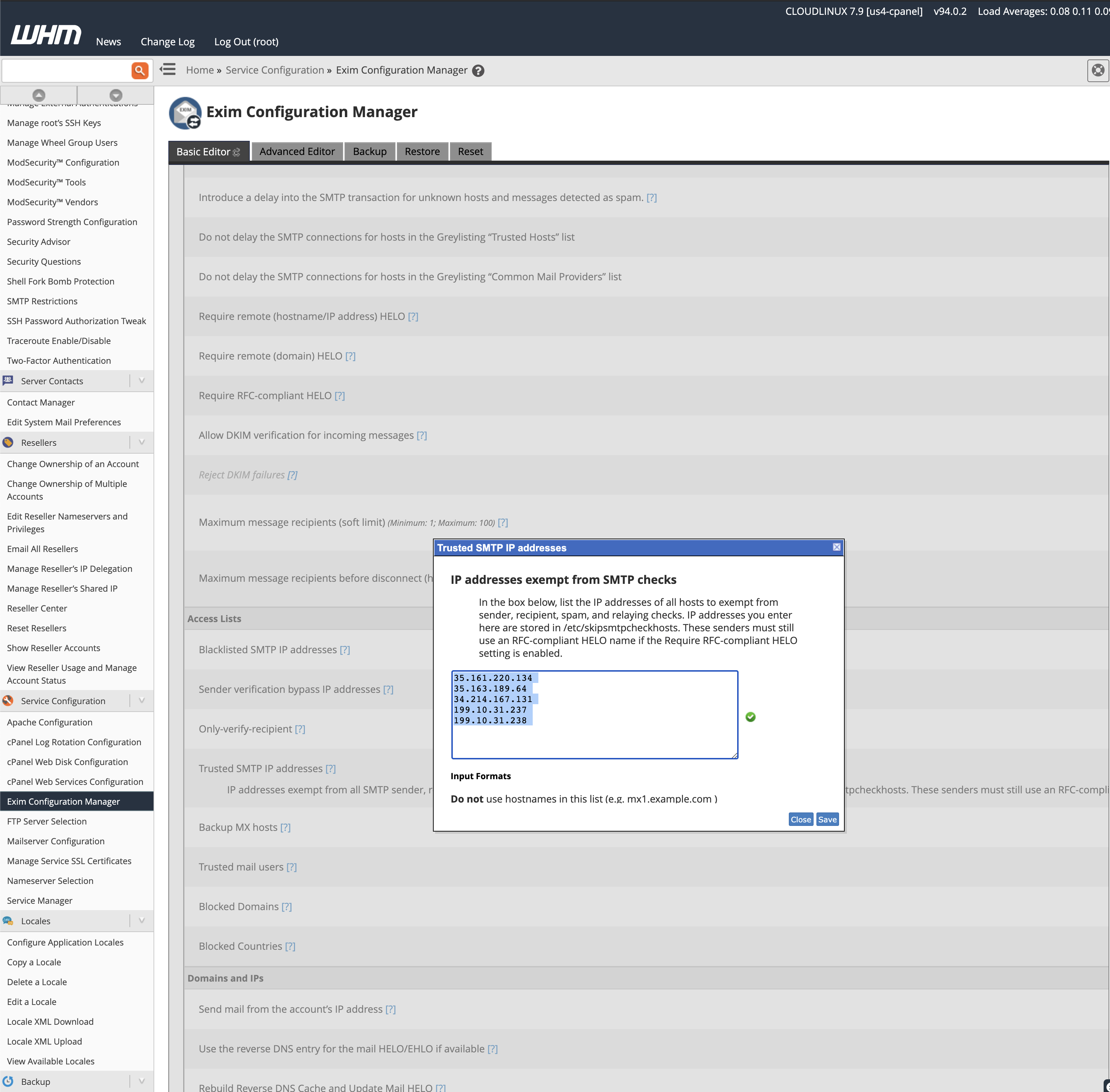The width and height of the screenshot is (1110, 1092).
Task: Switch to the Advanced Editor tab
Action: pos(296,151)
